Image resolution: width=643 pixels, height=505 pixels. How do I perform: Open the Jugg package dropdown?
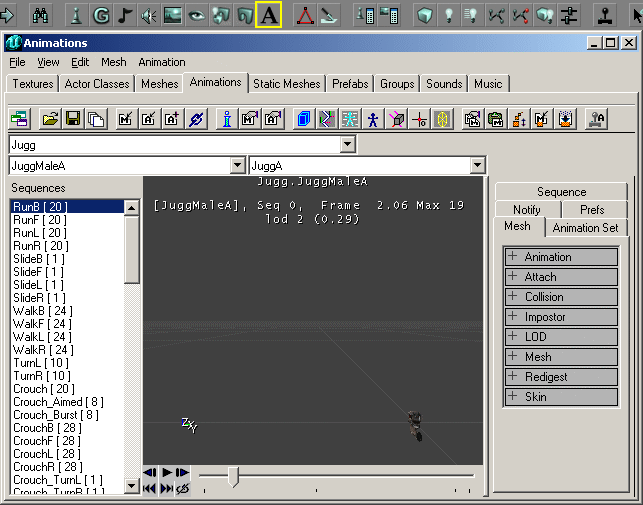347,145
